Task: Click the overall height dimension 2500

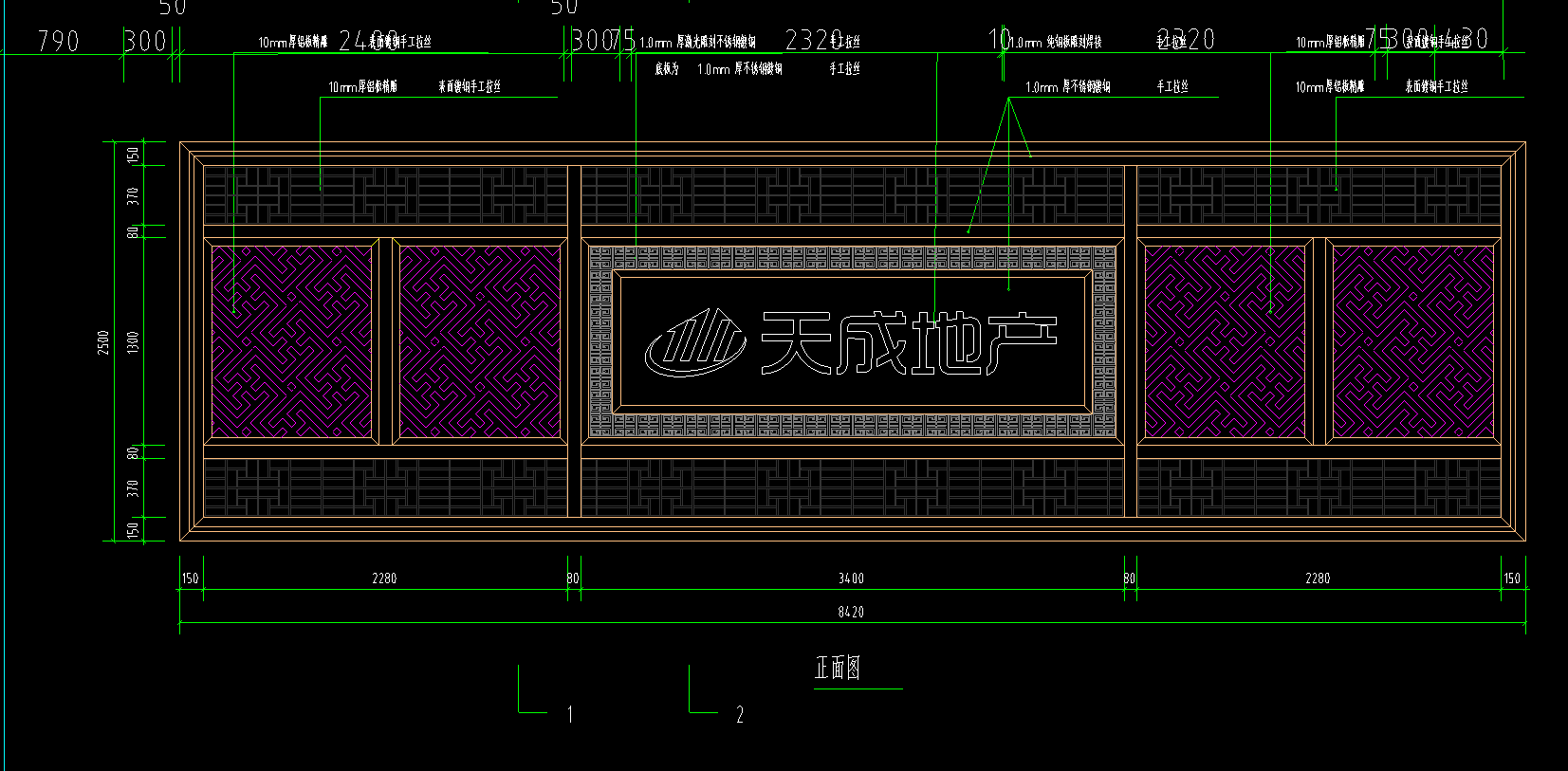Action: (103, 342)
